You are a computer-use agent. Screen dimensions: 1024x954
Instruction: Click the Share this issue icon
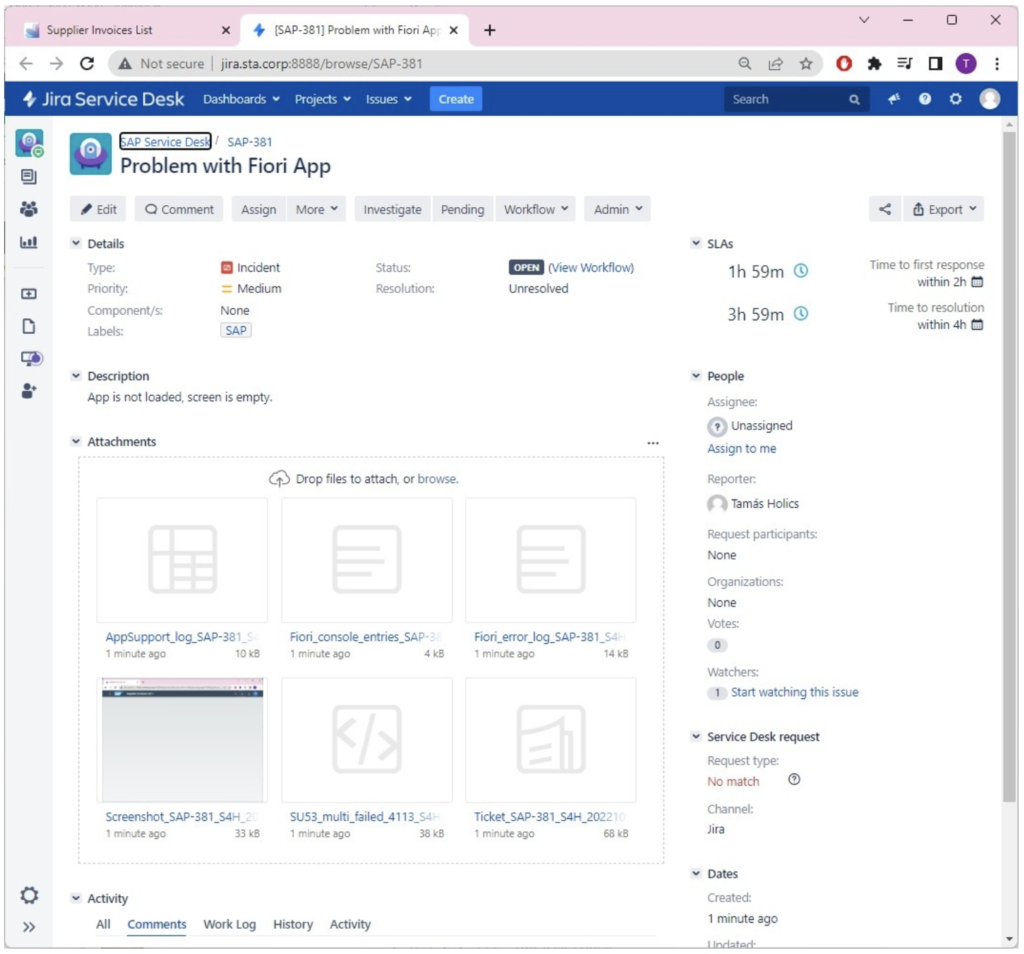884,209
